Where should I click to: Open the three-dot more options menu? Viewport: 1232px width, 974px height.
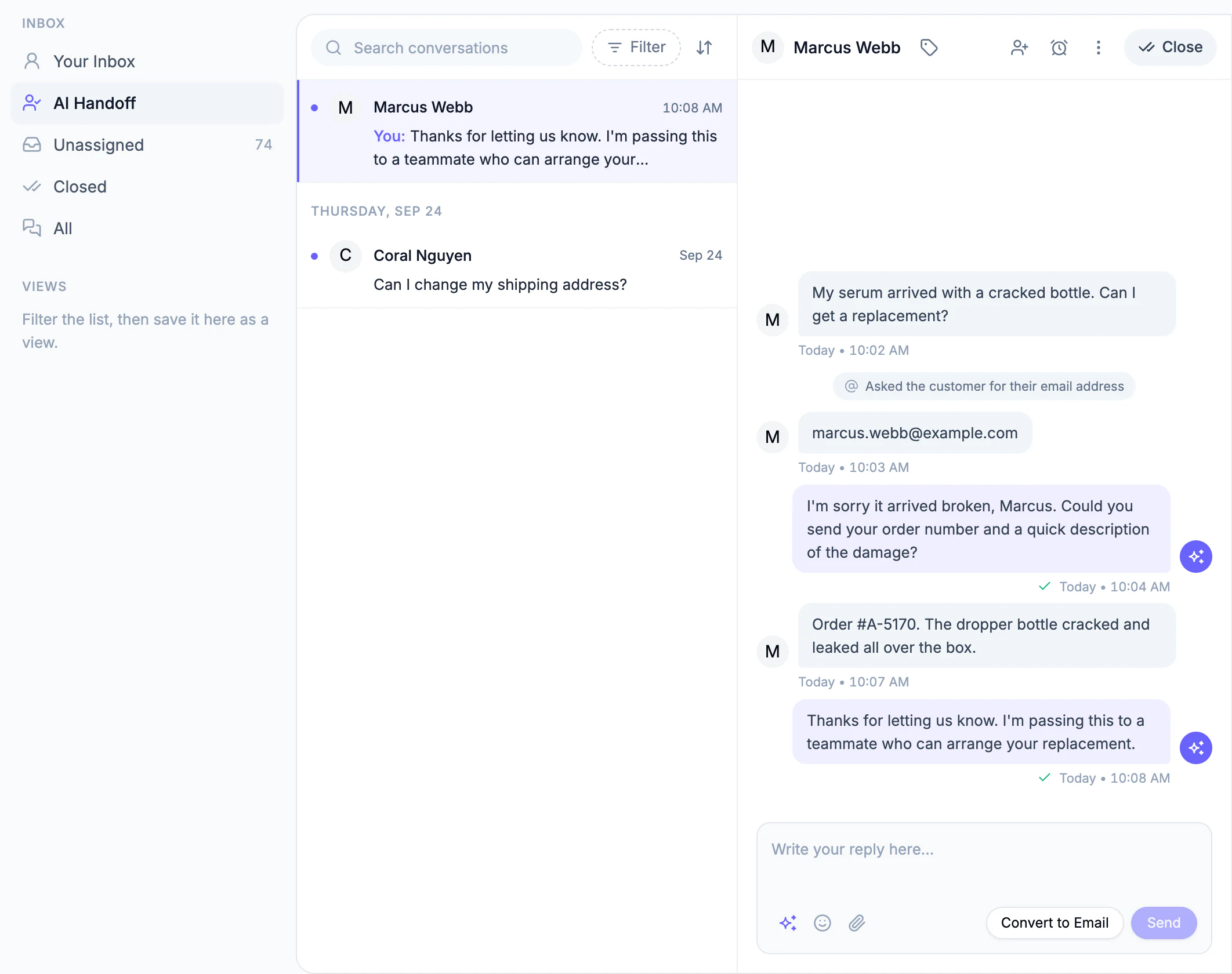pos(1098,48)
